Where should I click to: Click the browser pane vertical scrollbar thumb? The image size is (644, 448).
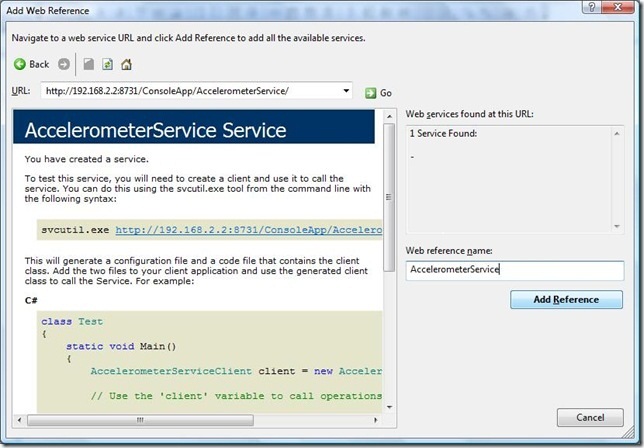point(389,197)
